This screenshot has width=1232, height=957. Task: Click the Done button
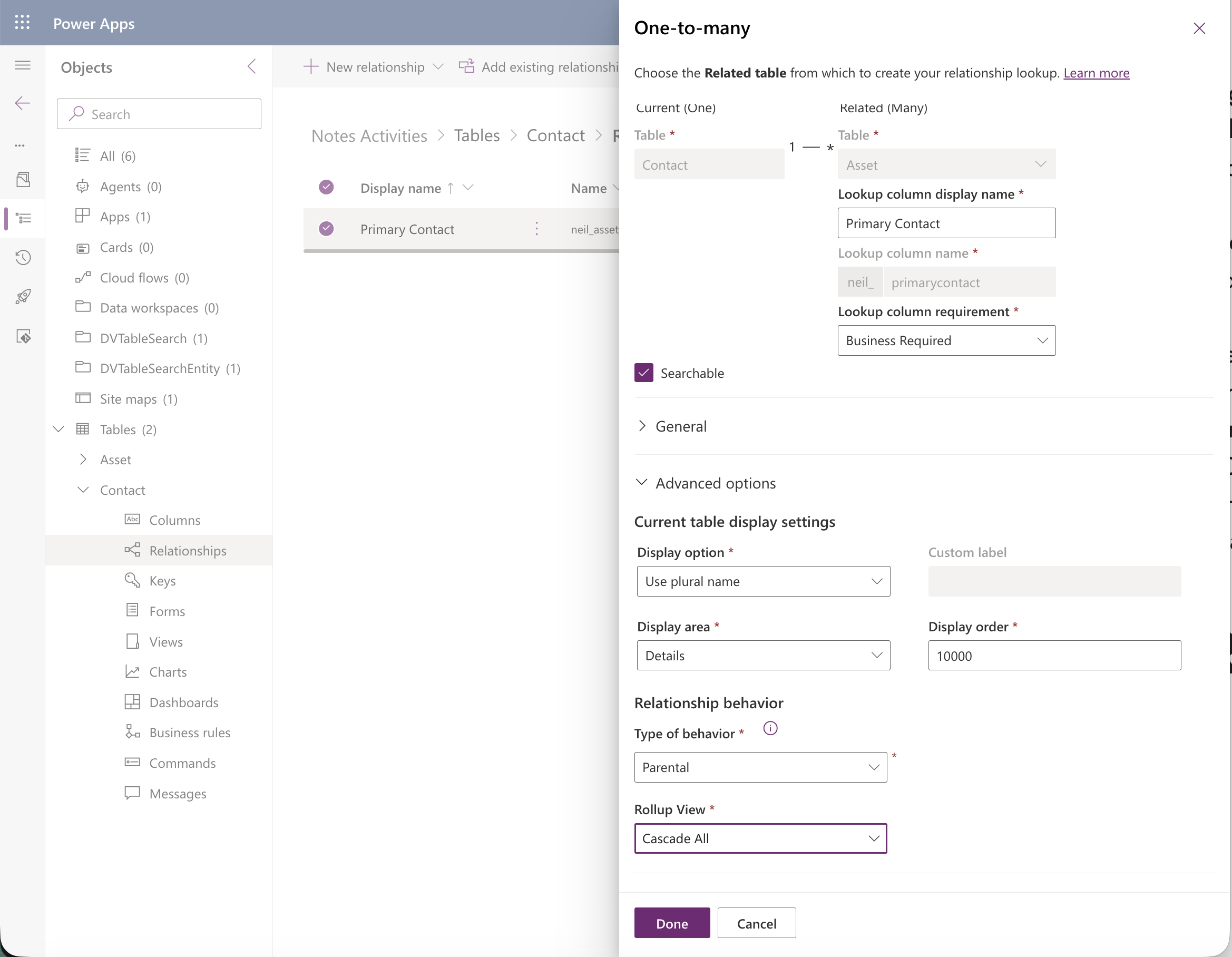pyautogui.click(x=672, y=923)
